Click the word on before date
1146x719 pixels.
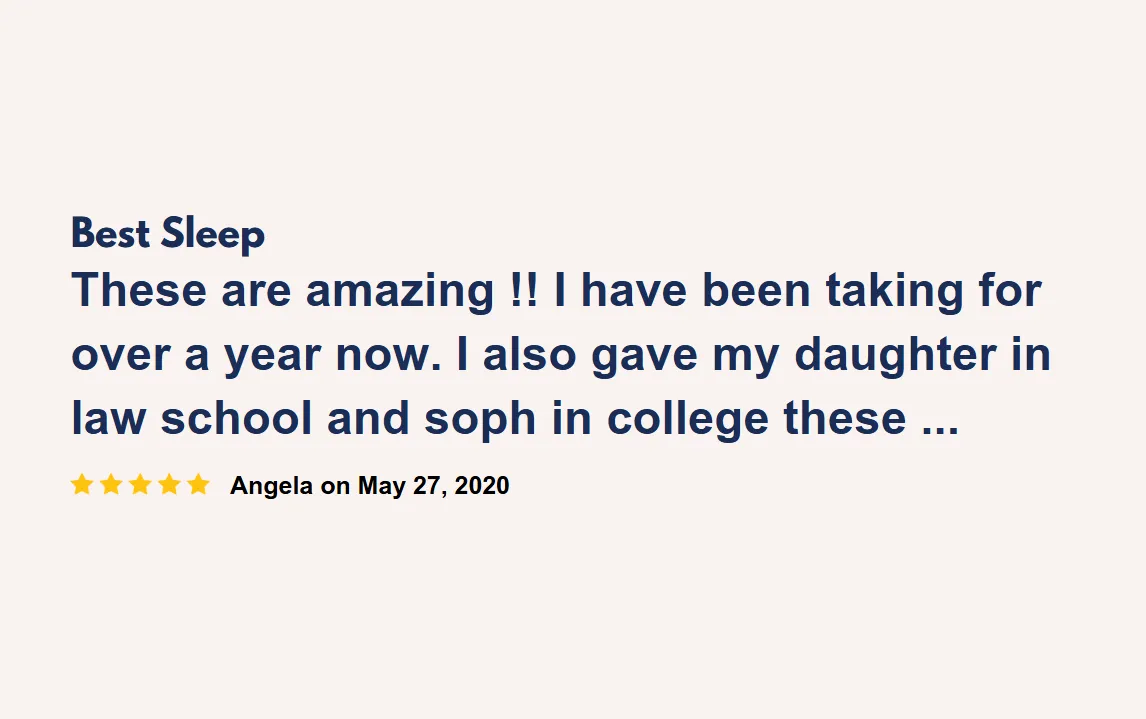335,487
